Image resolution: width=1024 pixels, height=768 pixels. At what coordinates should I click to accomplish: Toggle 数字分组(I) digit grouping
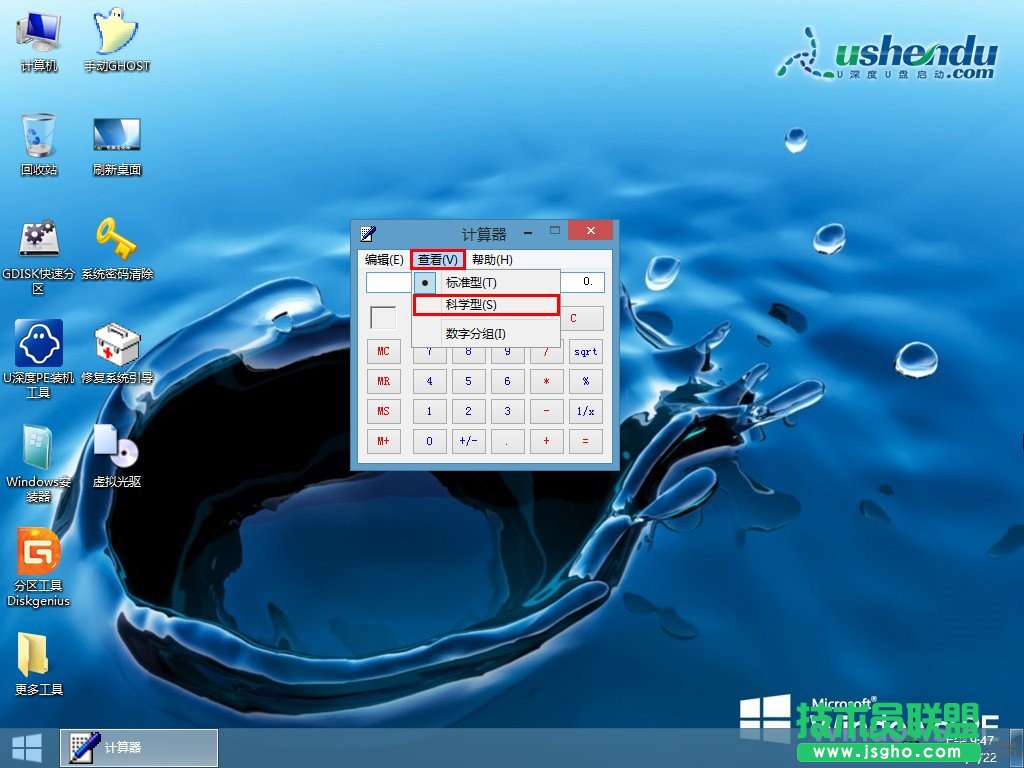(x=476, y=334)
